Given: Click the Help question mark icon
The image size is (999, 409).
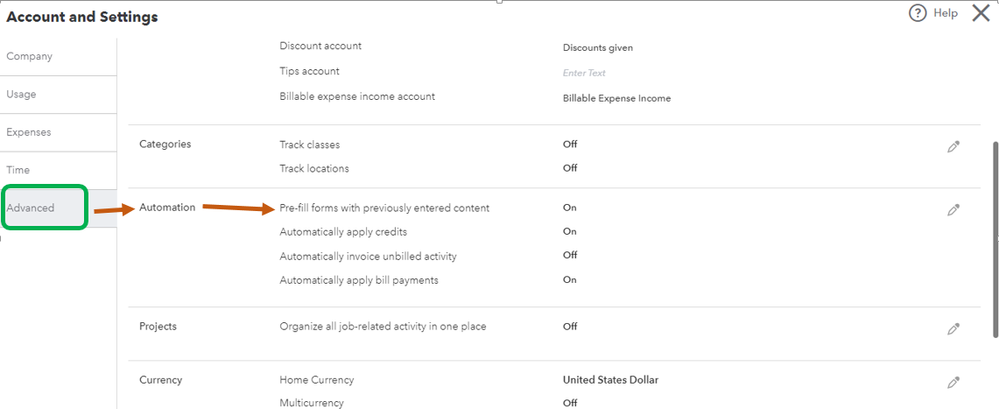Looking at the screenshot, I should pyautogui.click(x=917, y=13).
